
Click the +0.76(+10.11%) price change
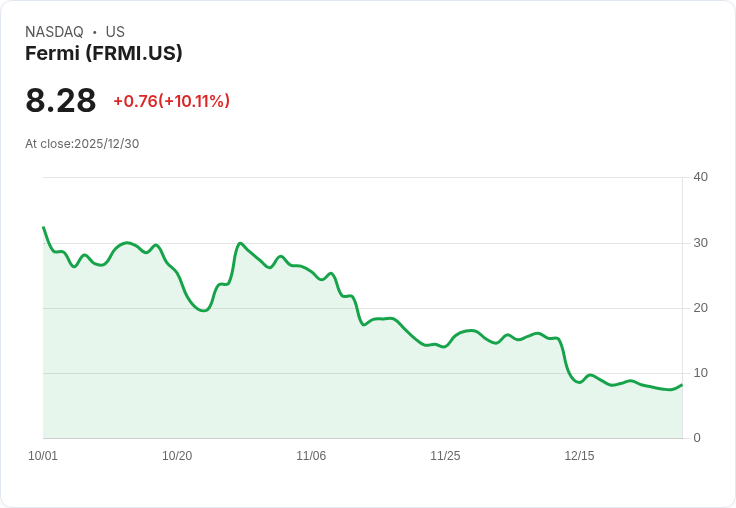click(x=171, y=101)
